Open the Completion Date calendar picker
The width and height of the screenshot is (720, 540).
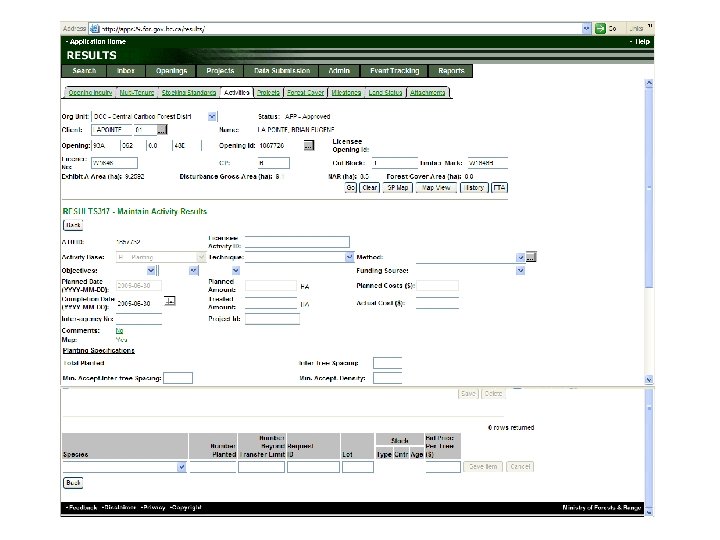click(170, 300)
